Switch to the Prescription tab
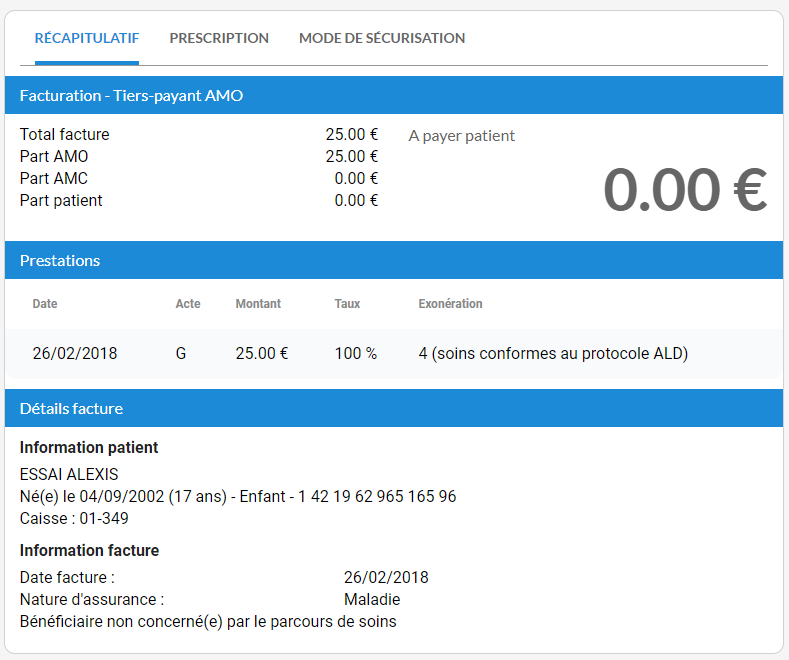Viewport: 789px width, 660px height. tap(219, 38)
